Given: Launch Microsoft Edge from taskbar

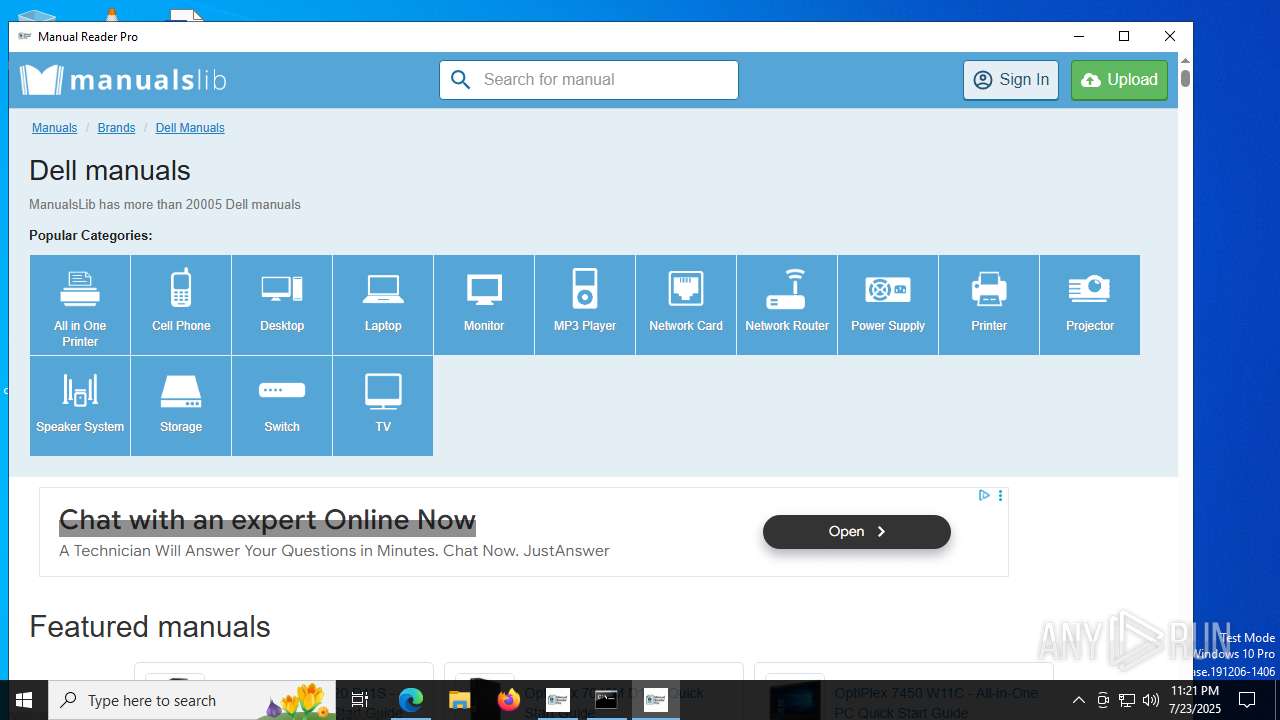Looking at the screenshot, I should tap(411, 700).
